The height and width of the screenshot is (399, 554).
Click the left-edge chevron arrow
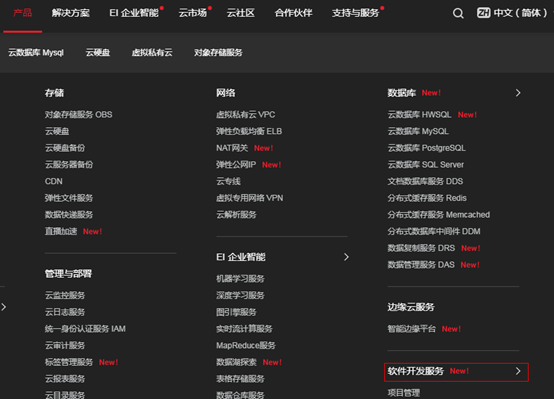[x=4, y=307]
